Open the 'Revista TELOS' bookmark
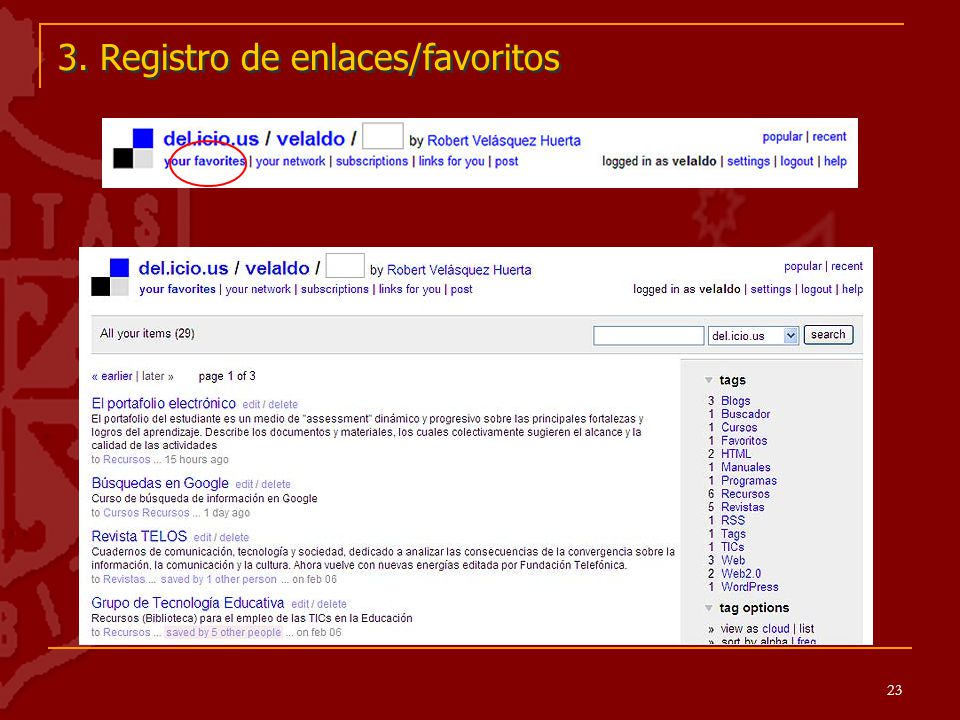The height and width of the screenshot is (720, 960). pos(139,536)
